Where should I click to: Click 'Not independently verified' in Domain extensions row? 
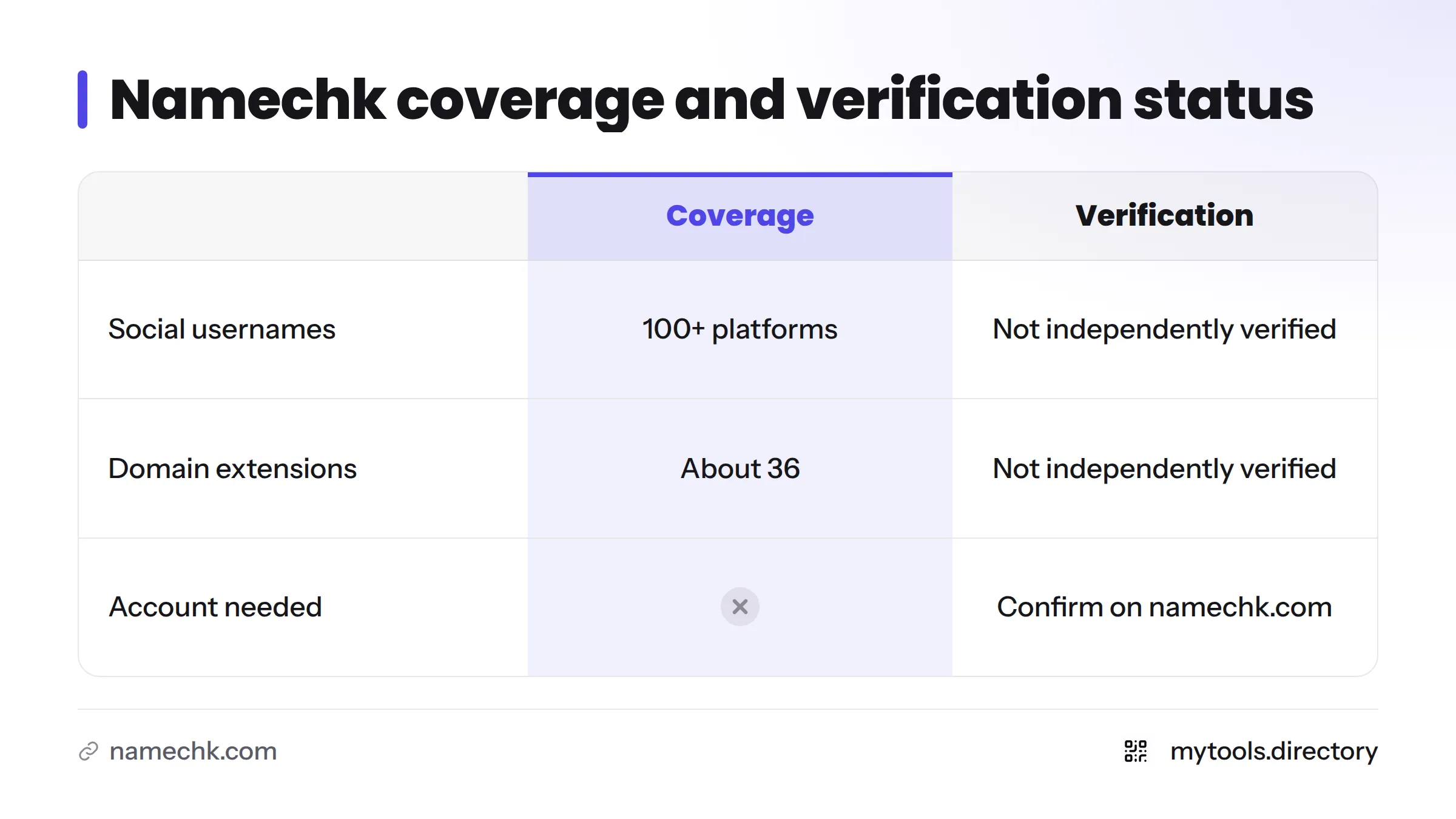pos(1165,470)
